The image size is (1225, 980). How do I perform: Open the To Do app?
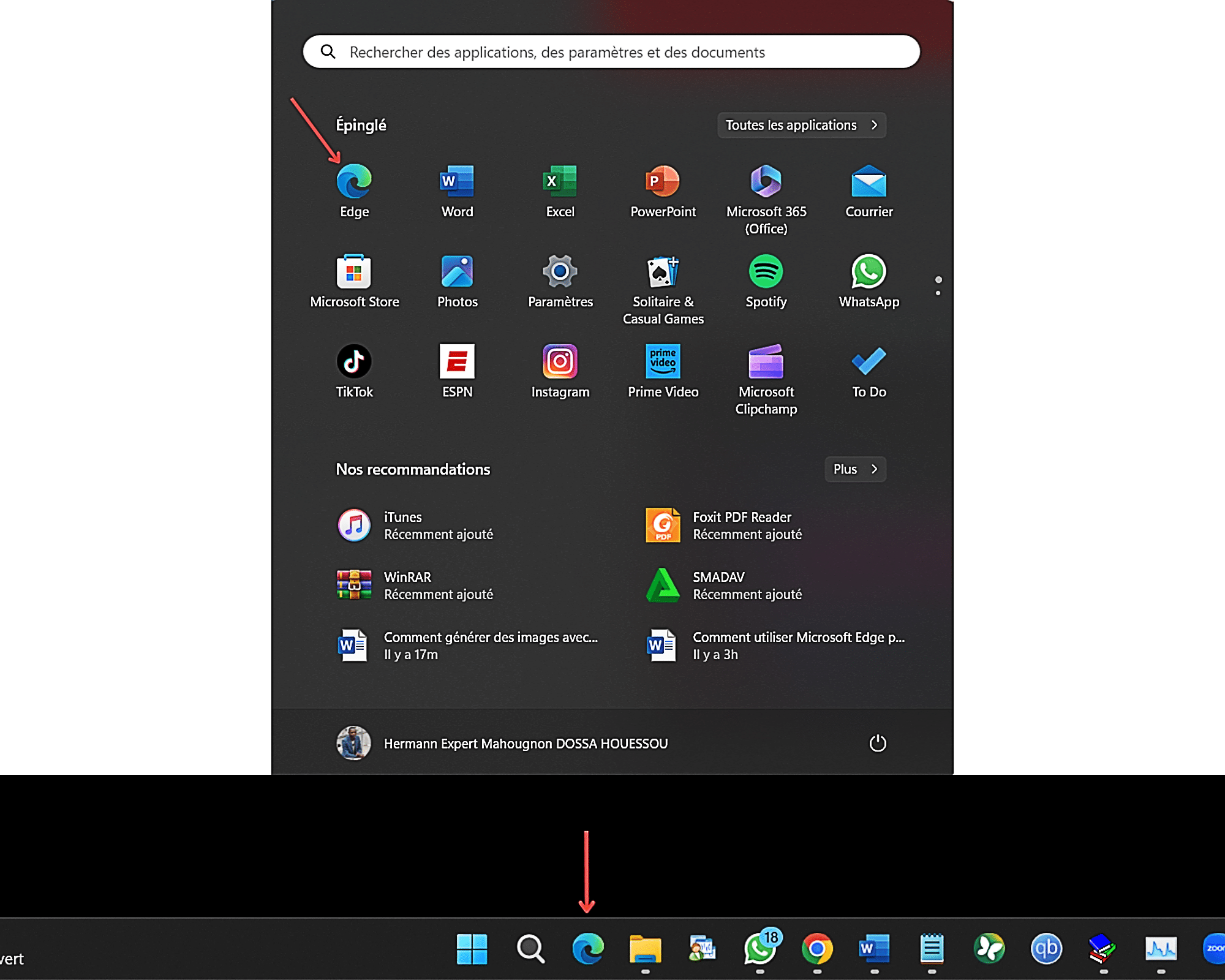tap(869, 371)
